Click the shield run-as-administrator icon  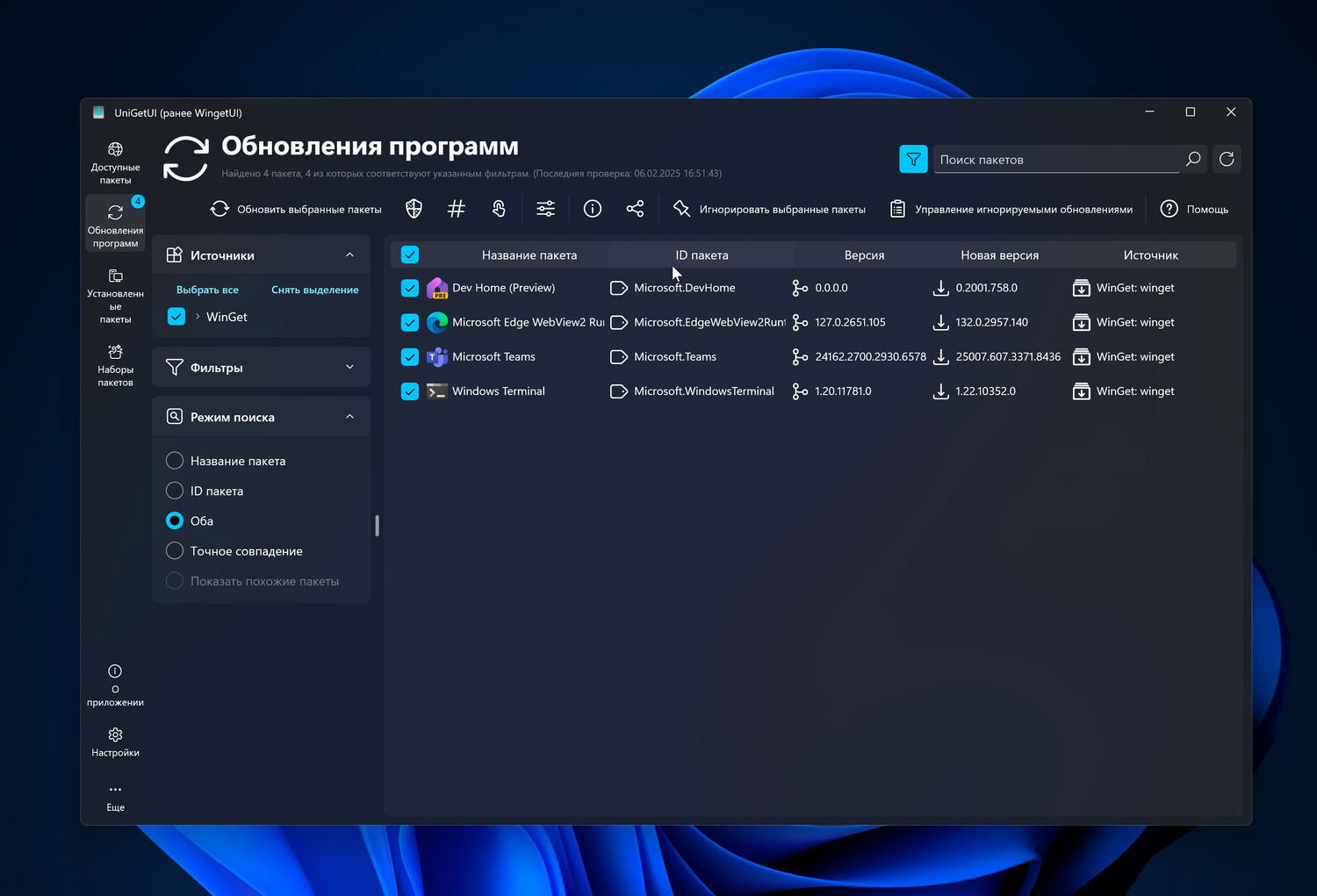pos(414,209)
